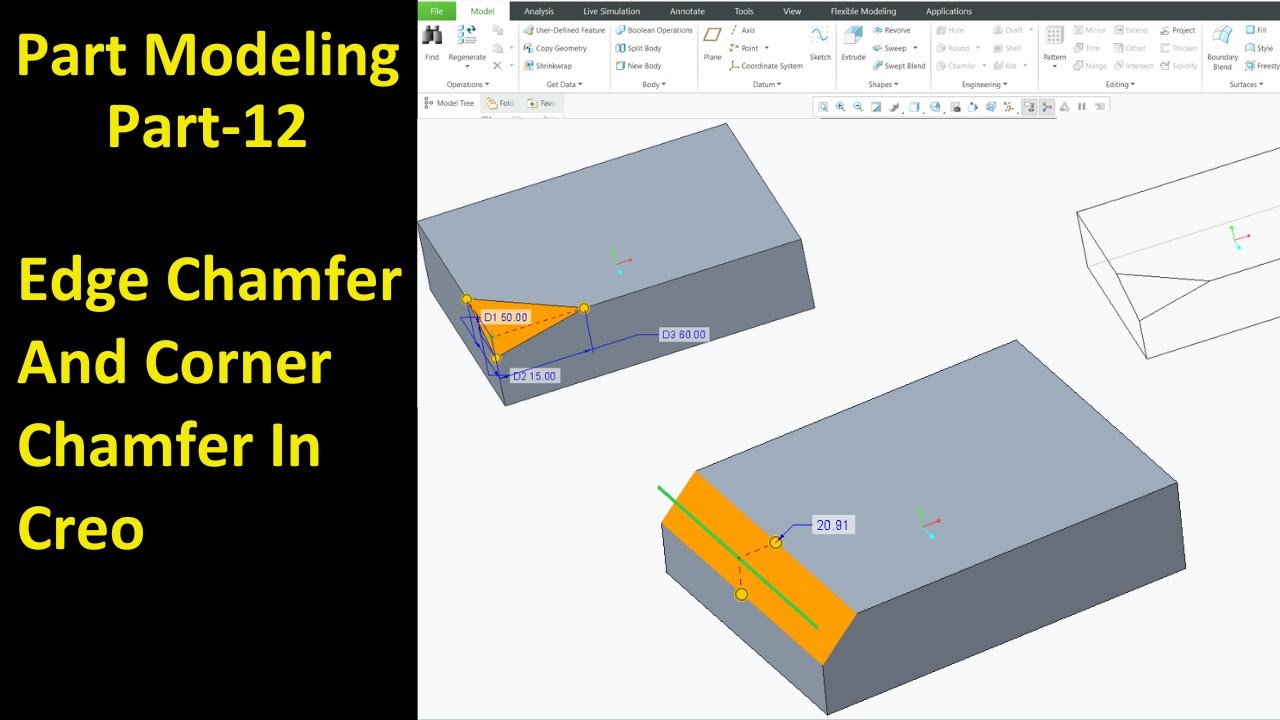The height and width of the screenshot is (720, 1280).
Task: Open the Folder browser tab
Action: (x=500, y=103)
